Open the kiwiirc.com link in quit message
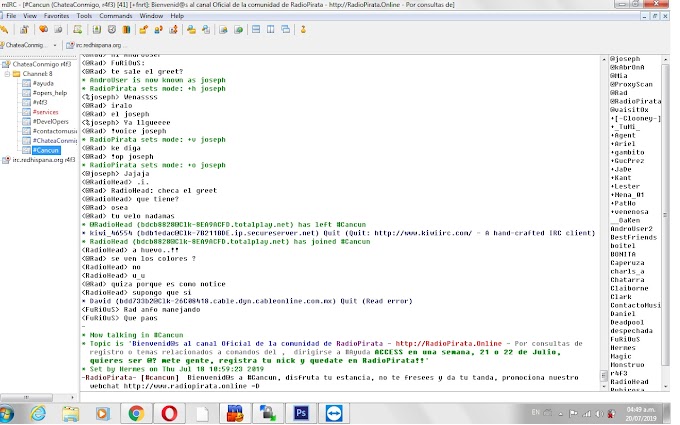The width and height of the screenshot is (680, 425). 423,233
